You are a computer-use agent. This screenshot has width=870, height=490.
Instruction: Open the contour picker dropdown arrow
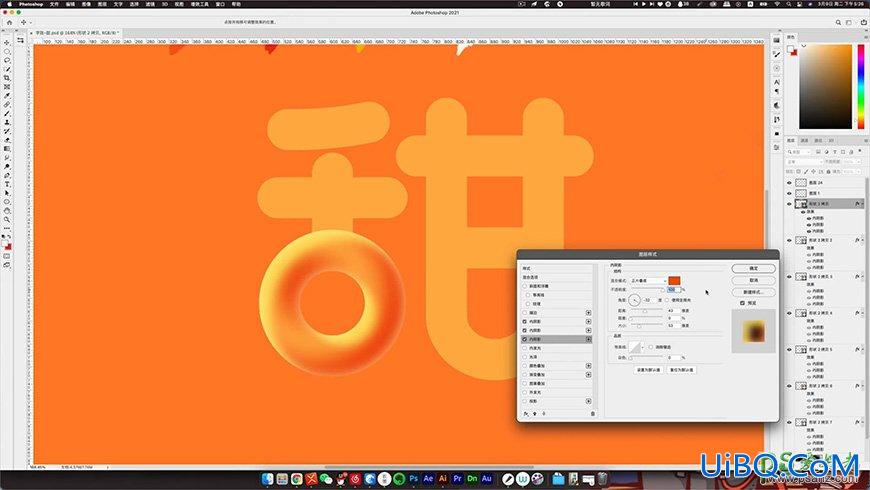click(643, 347)
